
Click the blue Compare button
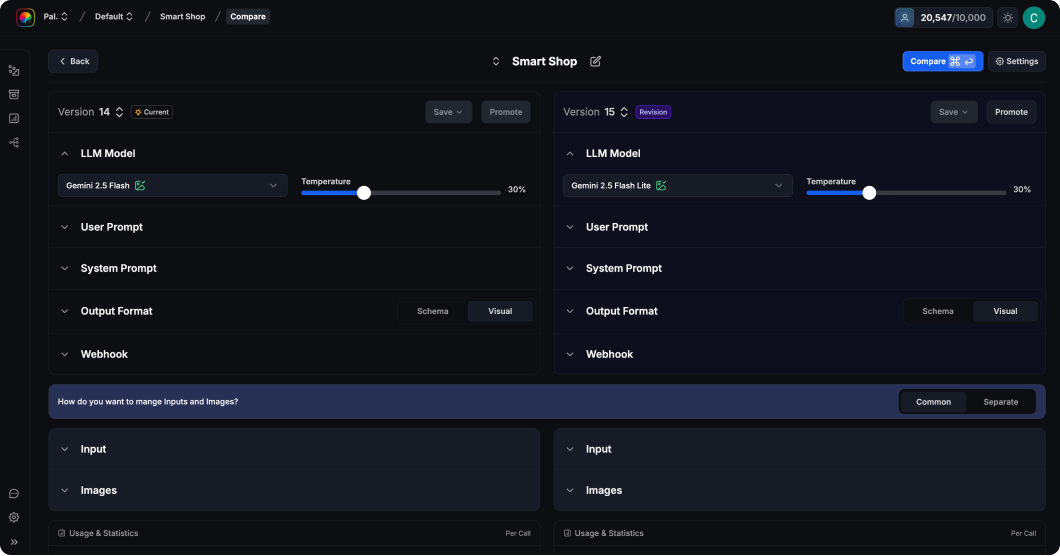942,62
